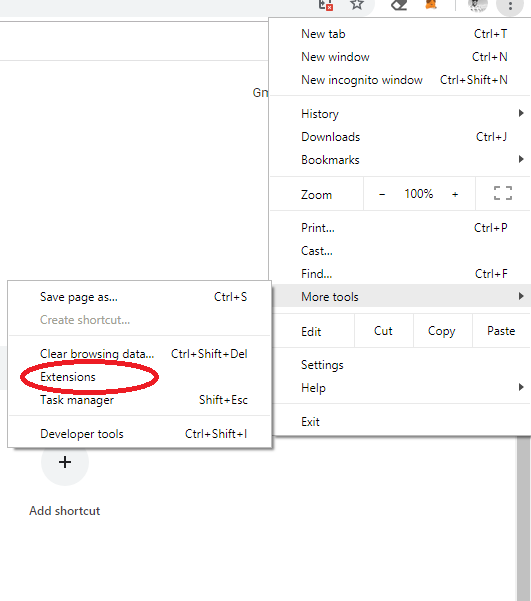Screen dimensions: 531x601
Task: Toggle fullscreen mode icon in Zoom row
Action: (x=503, y=193)
